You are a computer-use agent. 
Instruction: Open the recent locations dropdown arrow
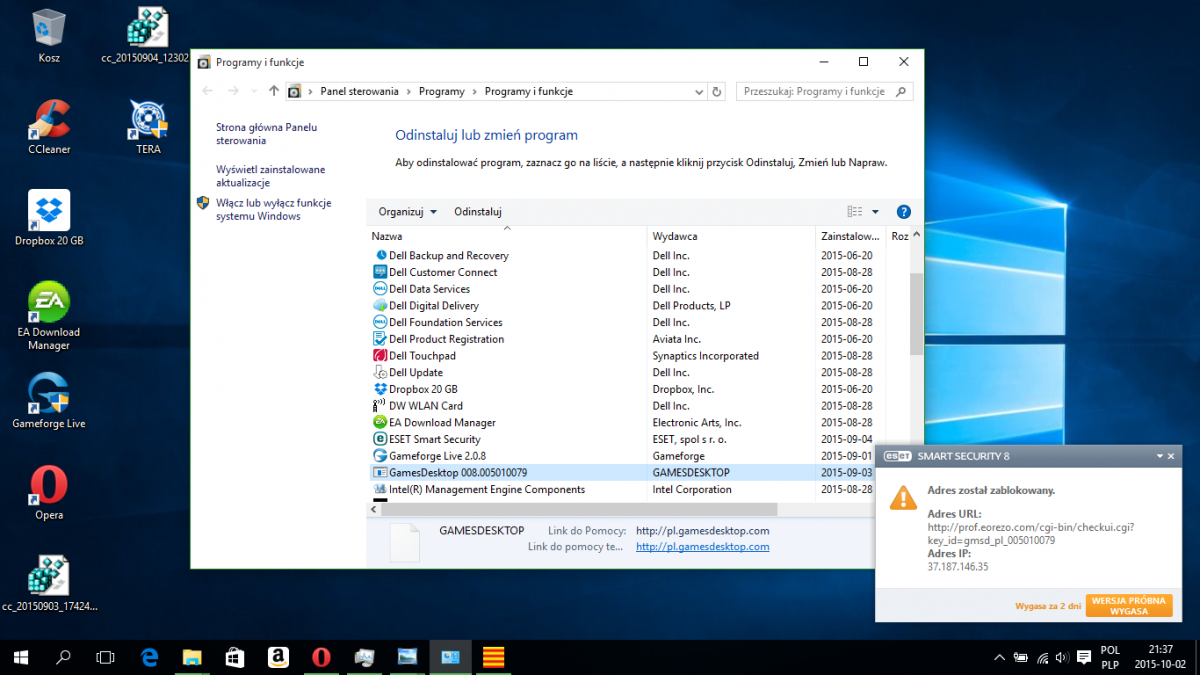tap(254, 91)
